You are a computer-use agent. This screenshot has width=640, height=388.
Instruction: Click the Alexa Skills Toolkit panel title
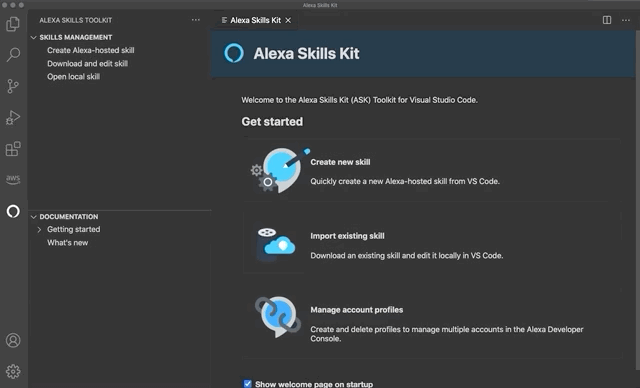point(76,20)
